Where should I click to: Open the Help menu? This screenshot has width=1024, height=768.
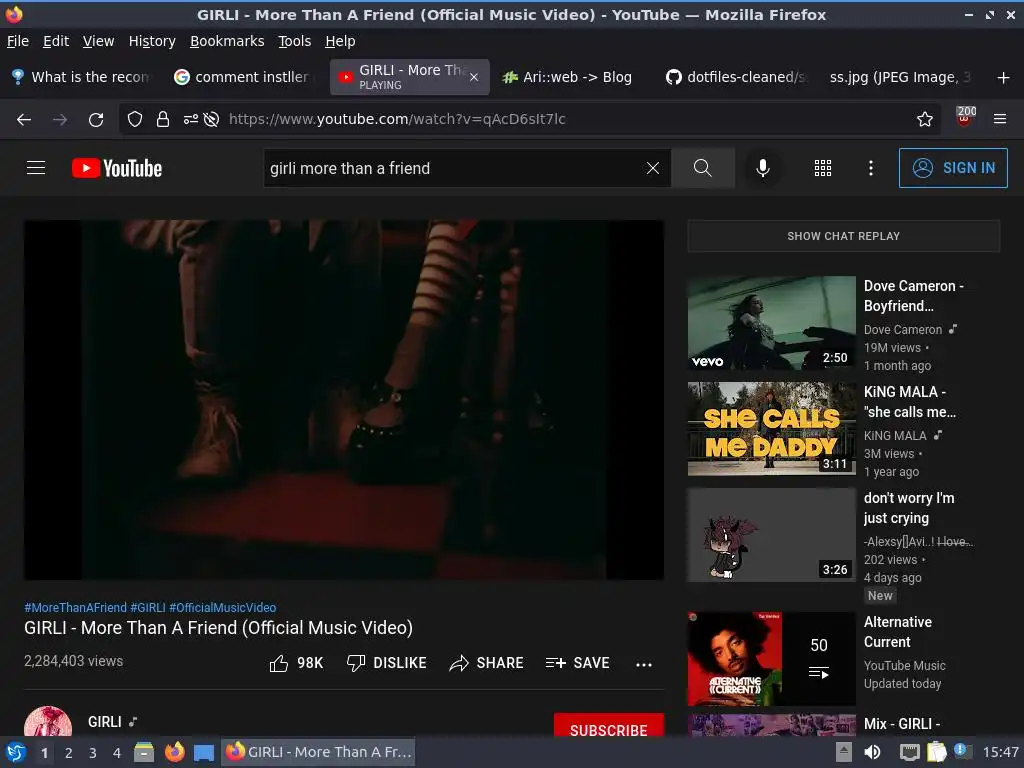(x=340, y=41)
